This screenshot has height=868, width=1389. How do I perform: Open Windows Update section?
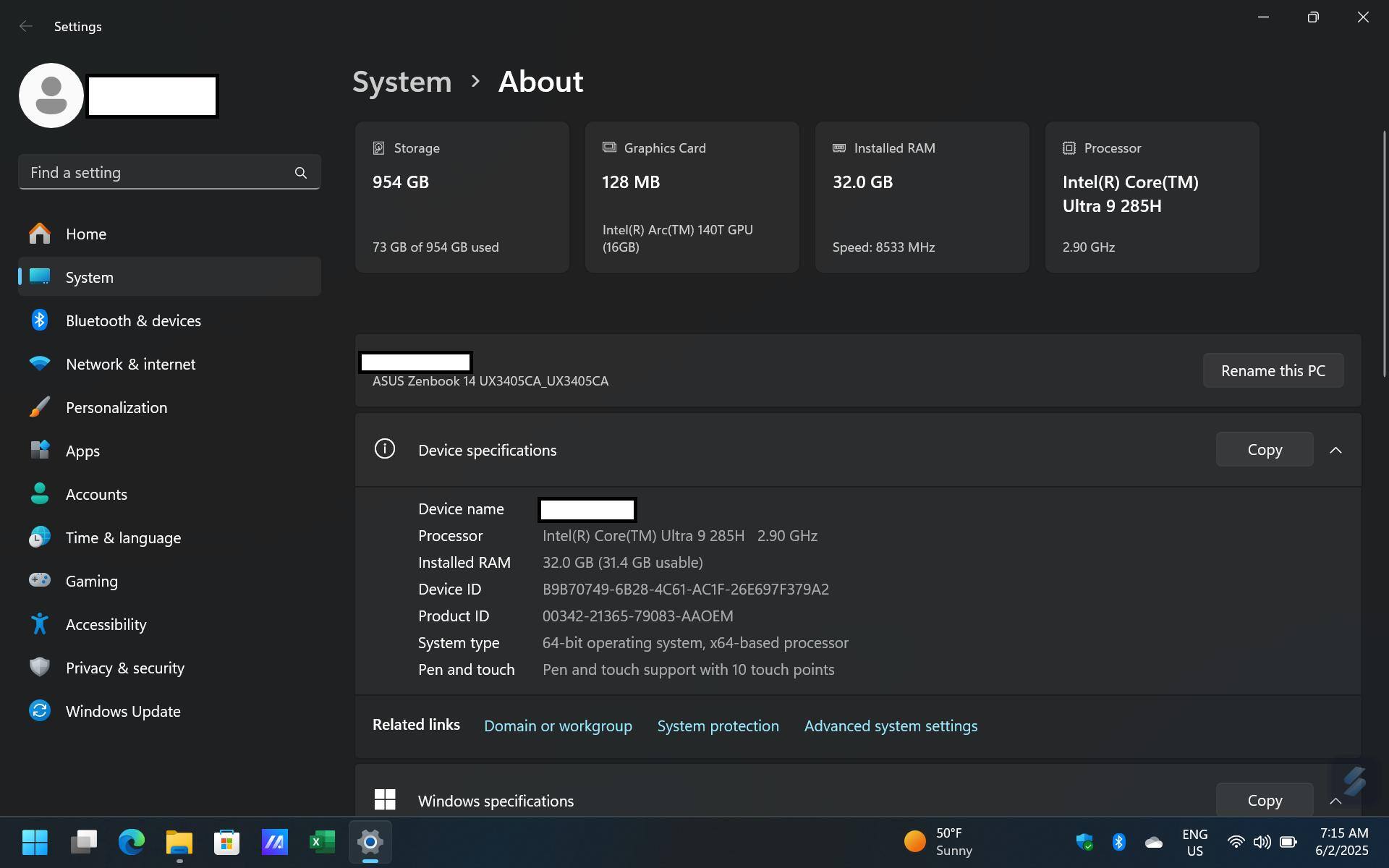coord(123,711)
